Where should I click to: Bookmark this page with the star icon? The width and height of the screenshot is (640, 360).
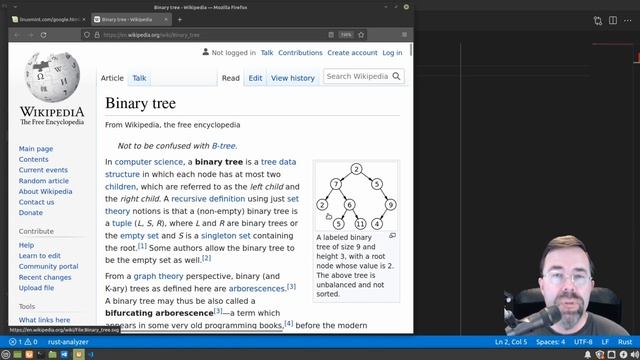point(361,35)
